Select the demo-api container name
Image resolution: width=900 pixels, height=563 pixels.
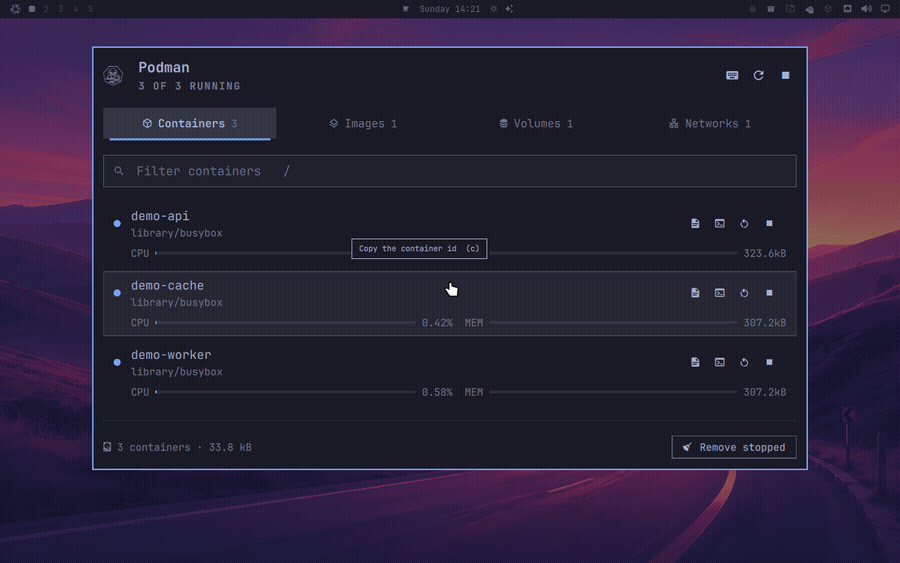coord(160,216)
